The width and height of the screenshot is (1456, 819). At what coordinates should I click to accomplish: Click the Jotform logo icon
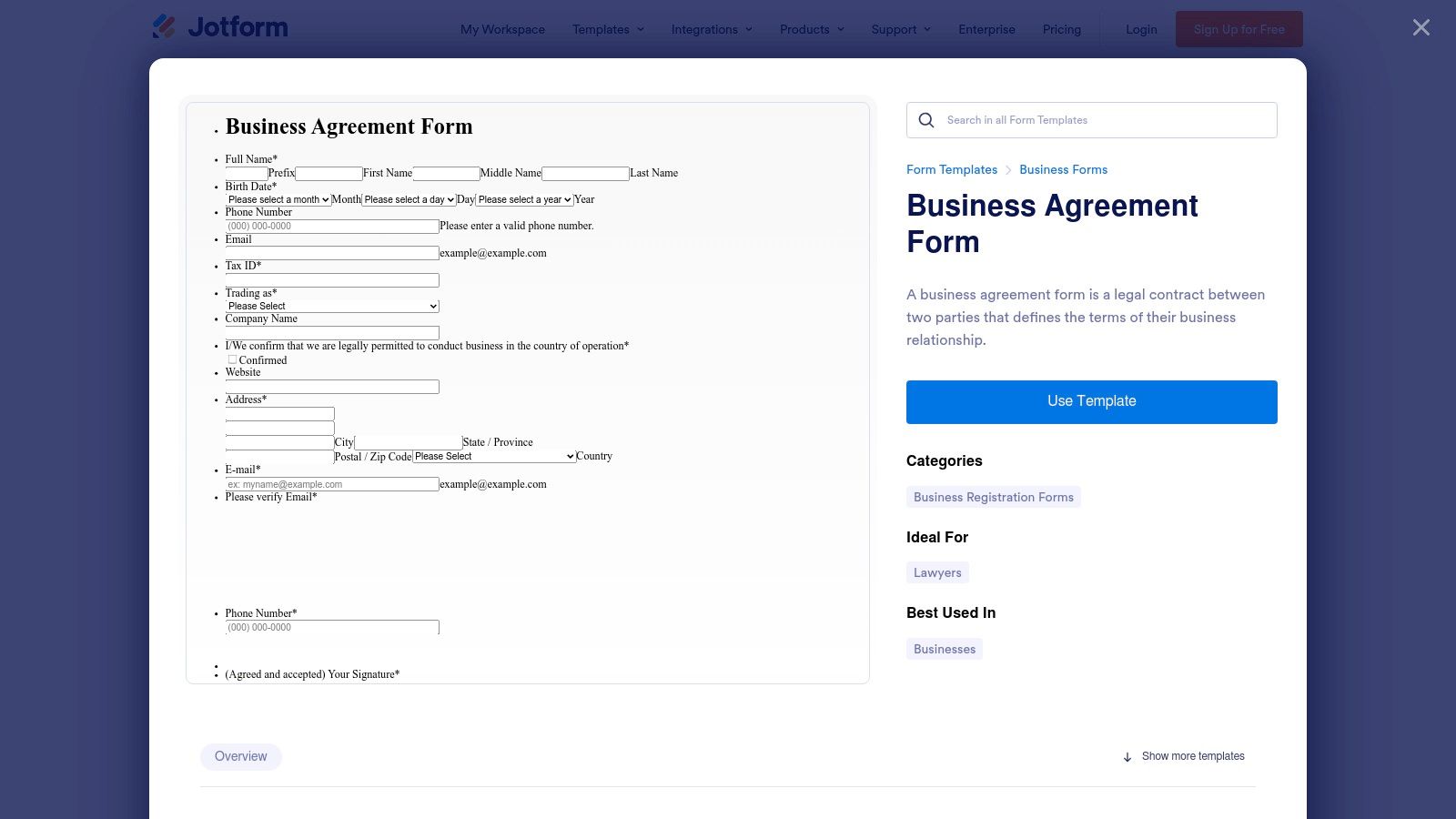pos(164,26)
